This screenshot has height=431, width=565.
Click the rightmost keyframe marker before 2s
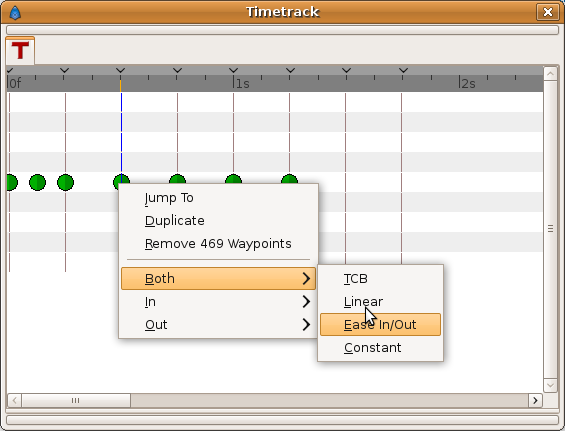(x=403, y=70)
